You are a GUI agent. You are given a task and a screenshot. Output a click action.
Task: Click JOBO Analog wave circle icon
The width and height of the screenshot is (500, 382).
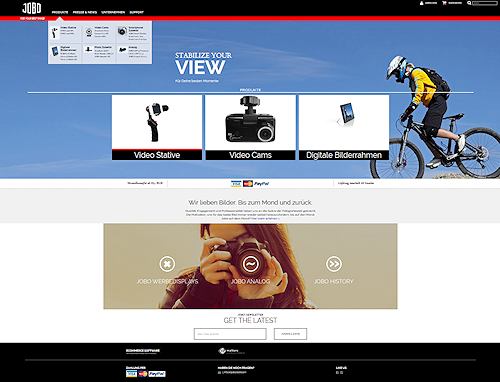[250, 264]
